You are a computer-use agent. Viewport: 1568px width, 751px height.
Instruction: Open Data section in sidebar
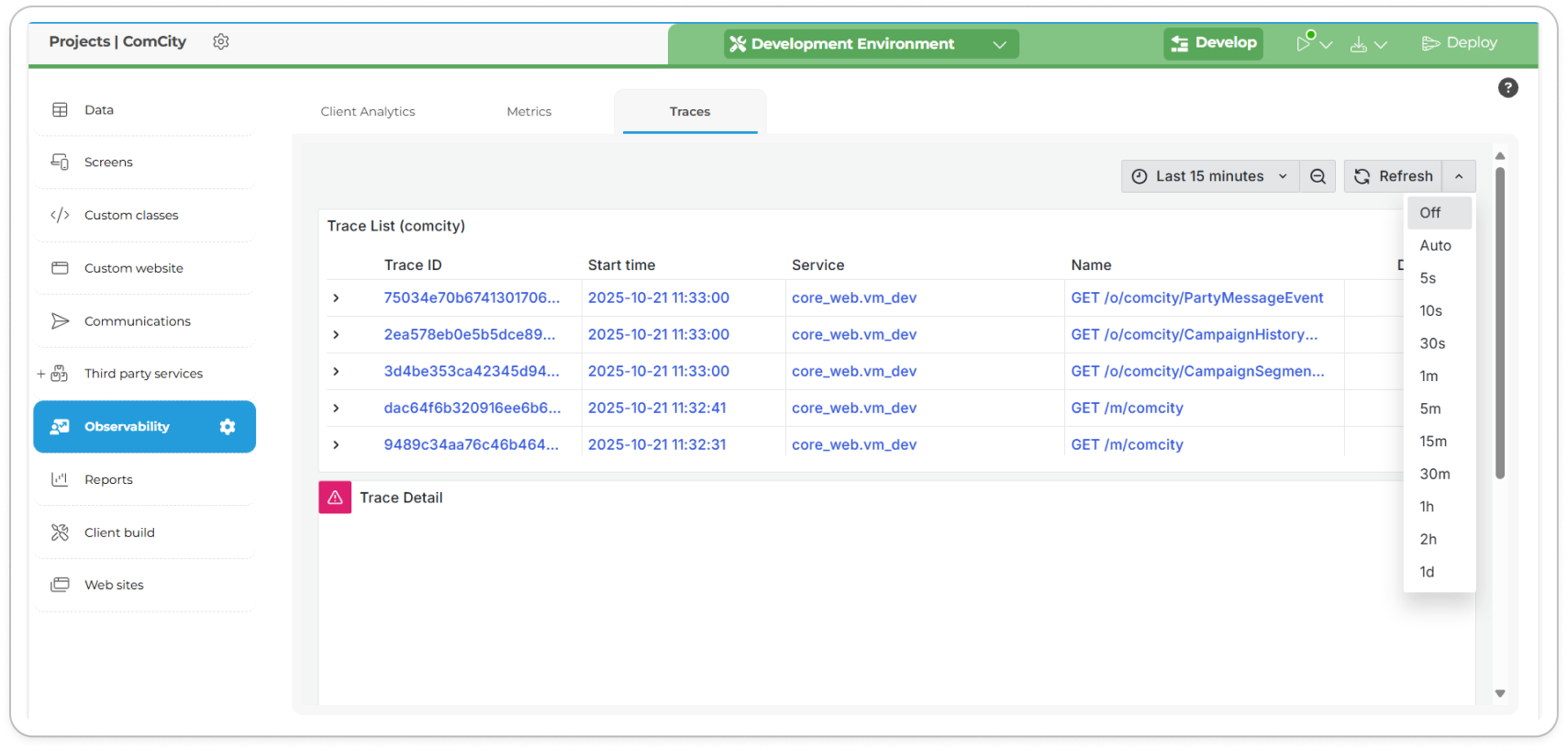pyautogui.click(x=99, y=110)
